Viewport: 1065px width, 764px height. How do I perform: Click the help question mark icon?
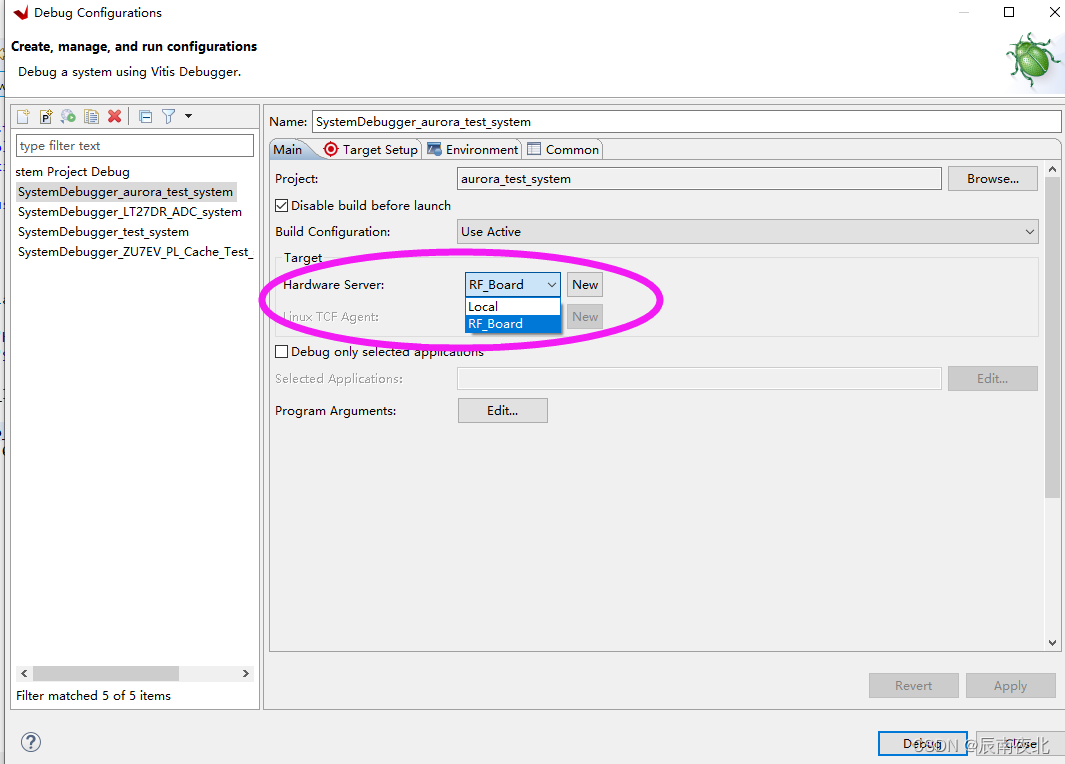tap(31, 742)
